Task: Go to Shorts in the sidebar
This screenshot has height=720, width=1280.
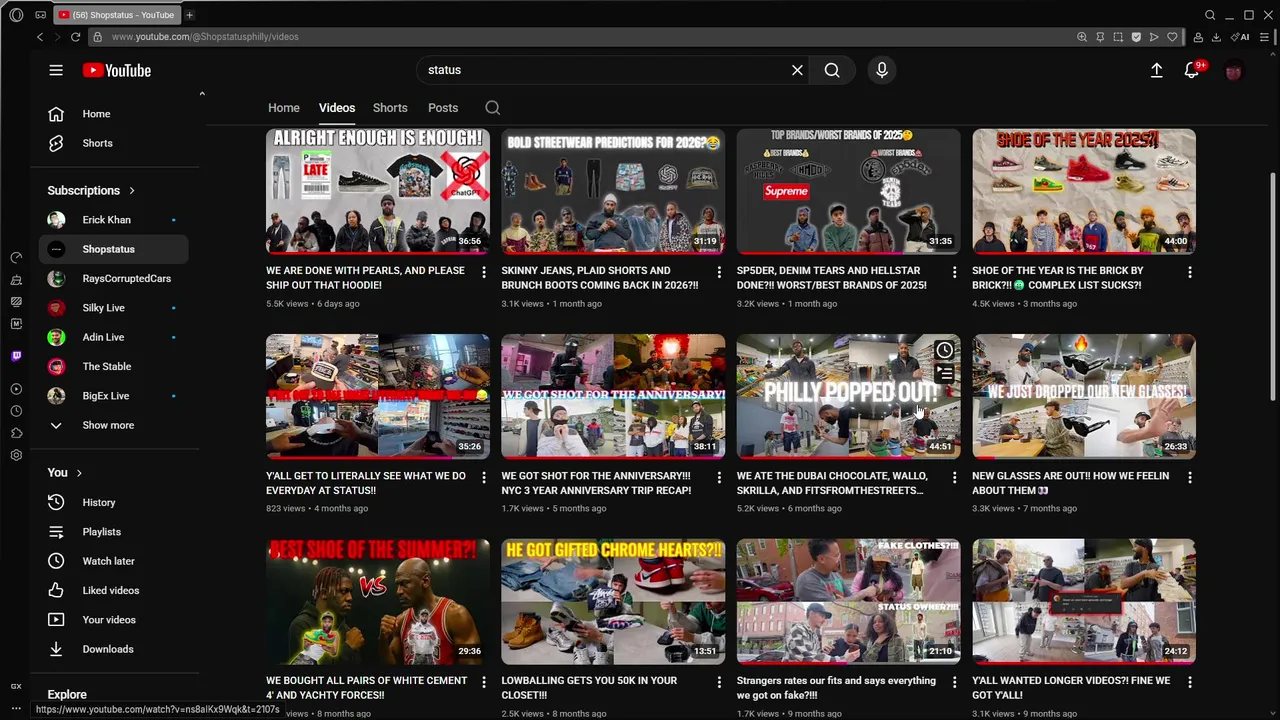Action: pos(113,143)
